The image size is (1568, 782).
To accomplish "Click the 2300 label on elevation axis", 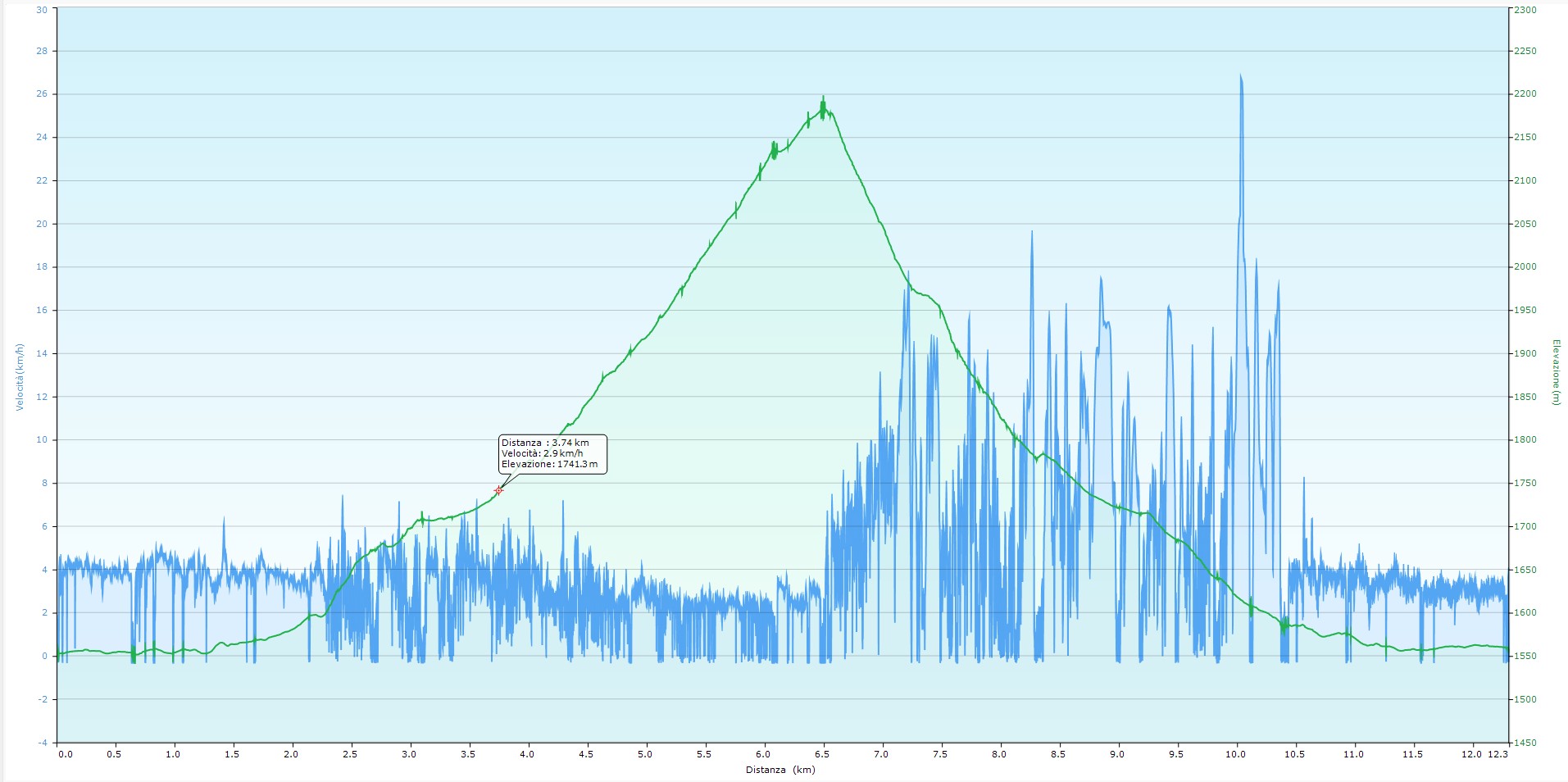I will [x=1526, y=9].
